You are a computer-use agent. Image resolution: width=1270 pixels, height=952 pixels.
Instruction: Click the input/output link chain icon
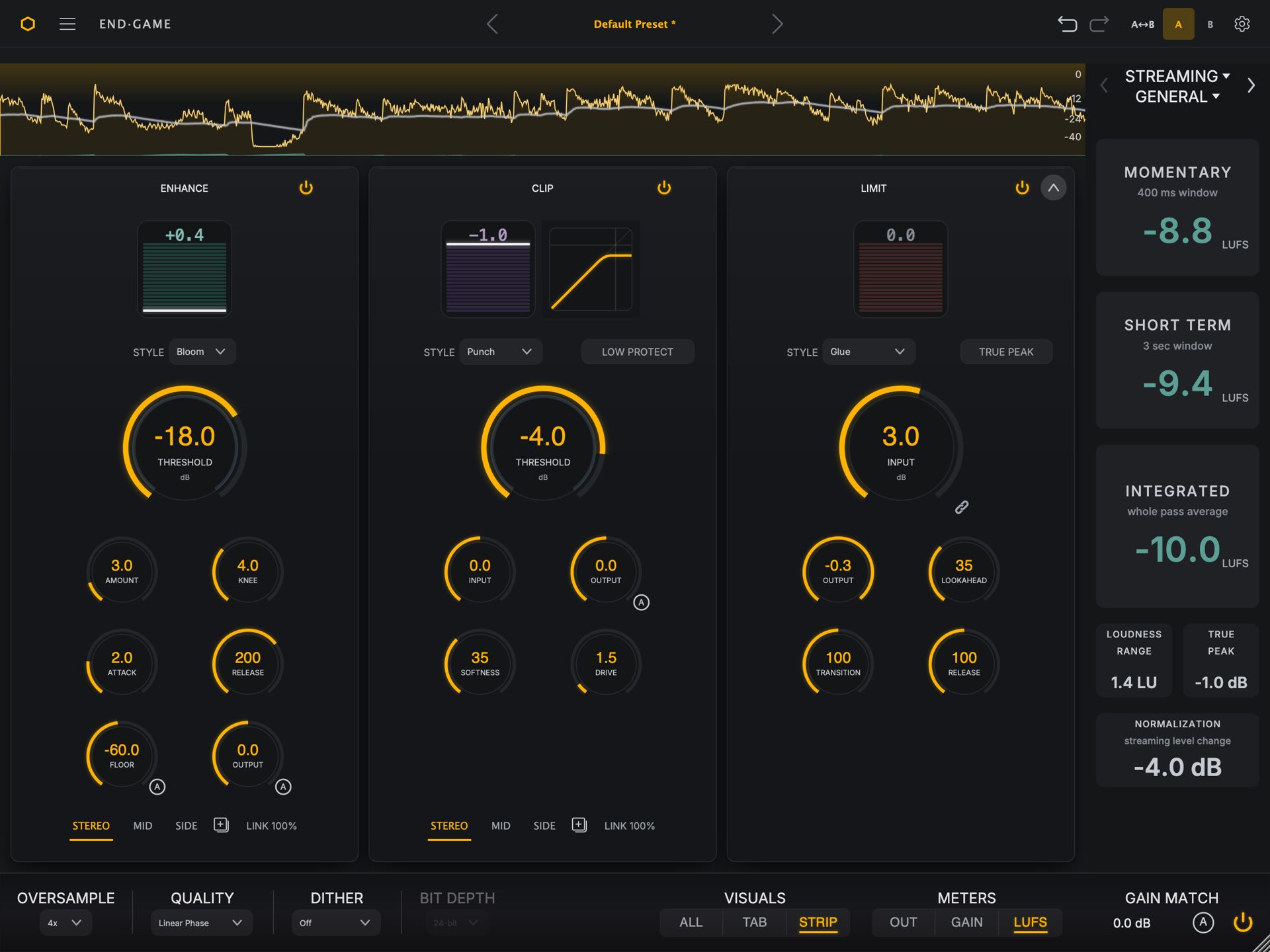pyautogui.click(x=962, y=507)
